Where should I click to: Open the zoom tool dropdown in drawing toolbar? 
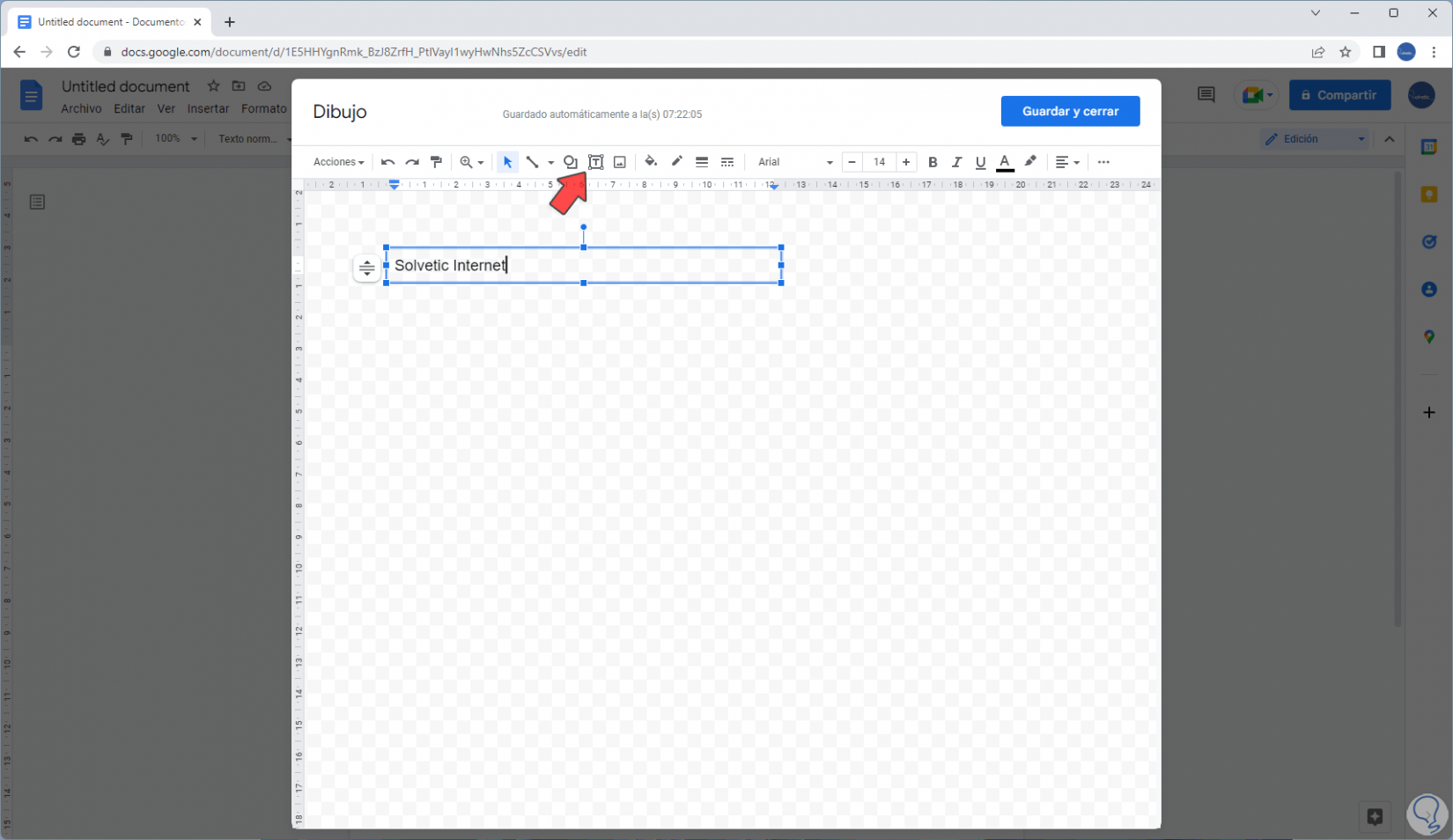[472, 162]
